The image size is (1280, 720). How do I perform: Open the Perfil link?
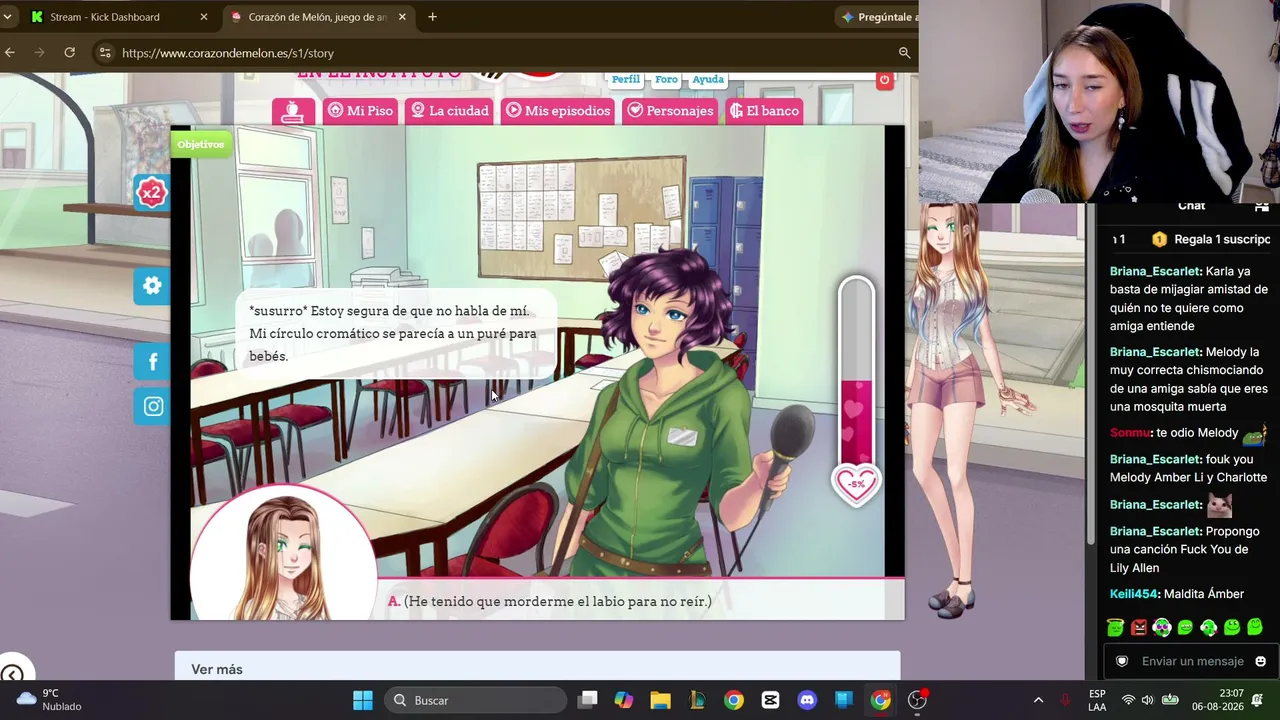click(625, 79)
